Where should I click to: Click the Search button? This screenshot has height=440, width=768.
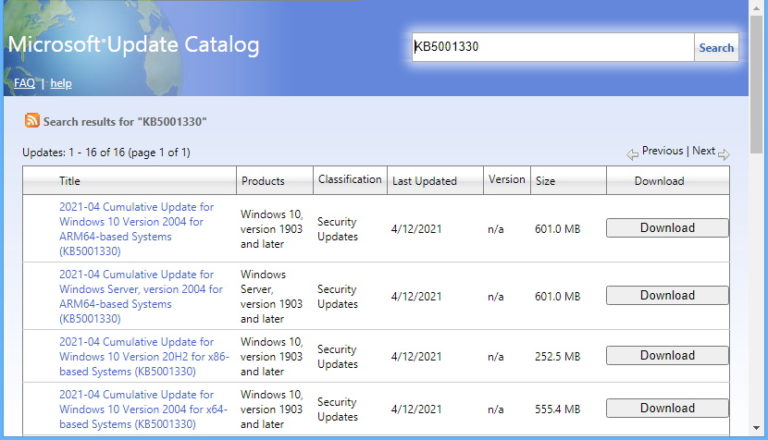pyautogui.click(x=716, y=48)
